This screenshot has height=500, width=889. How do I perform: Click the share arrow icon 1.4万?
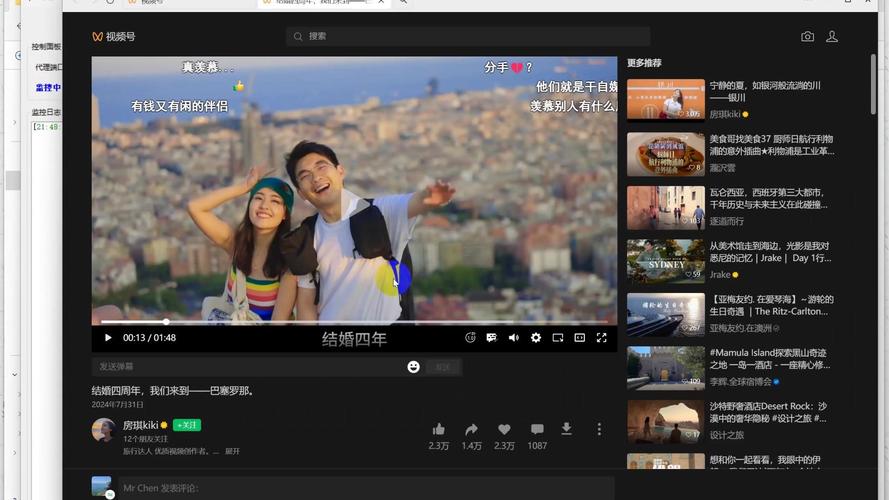[x=471, y=429]
